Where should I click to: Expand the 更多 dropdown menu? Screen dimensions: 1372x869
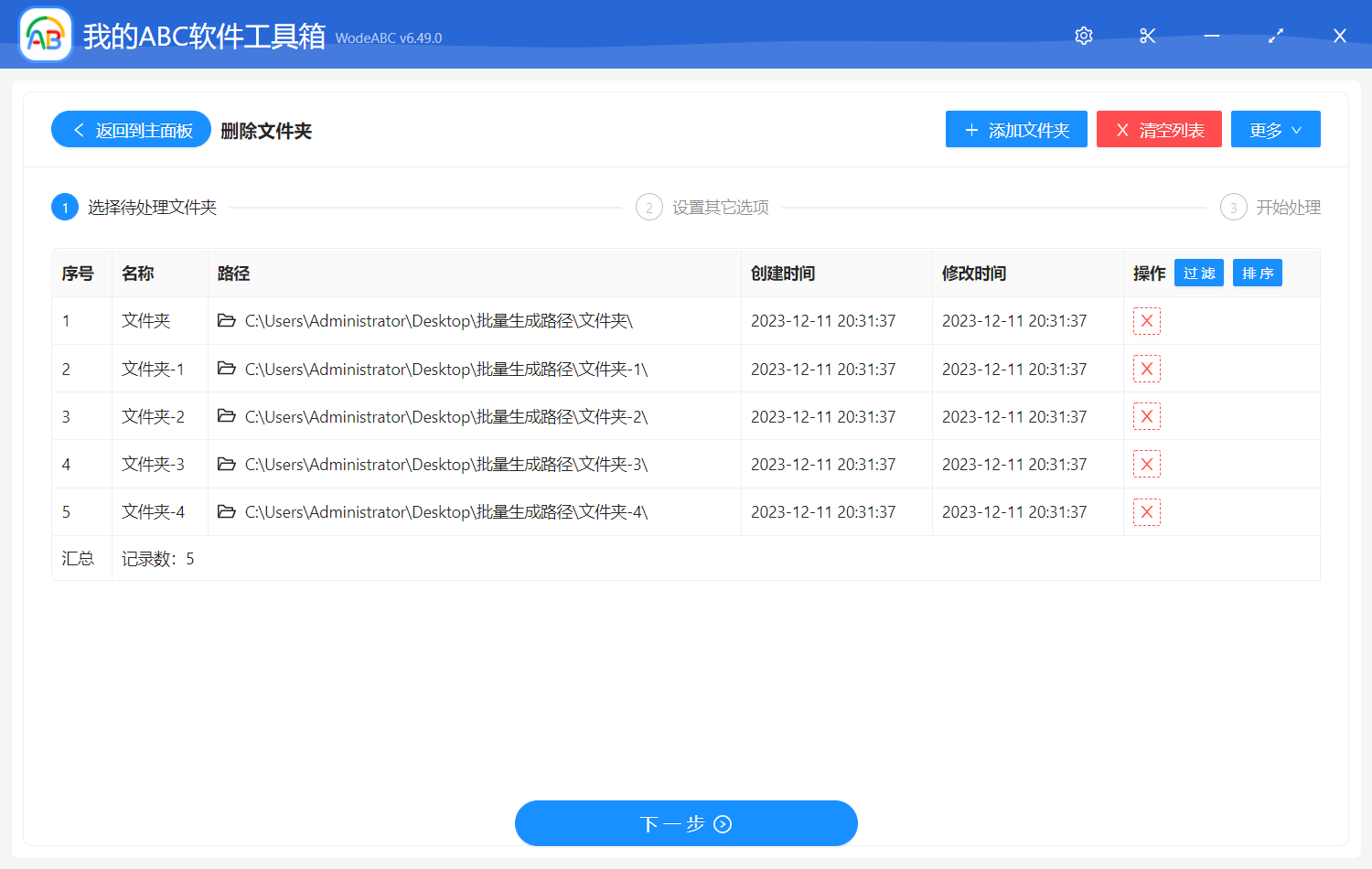click(1275, 130)
